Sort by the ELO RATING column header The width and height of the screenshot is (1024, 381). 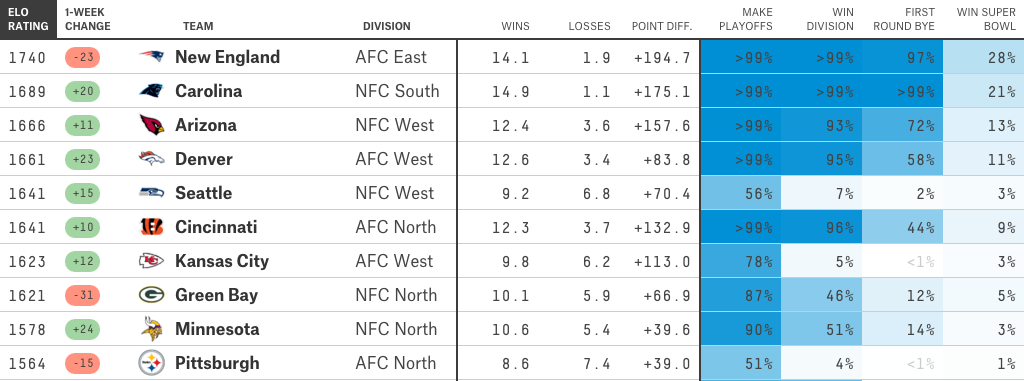pos(28,20)
